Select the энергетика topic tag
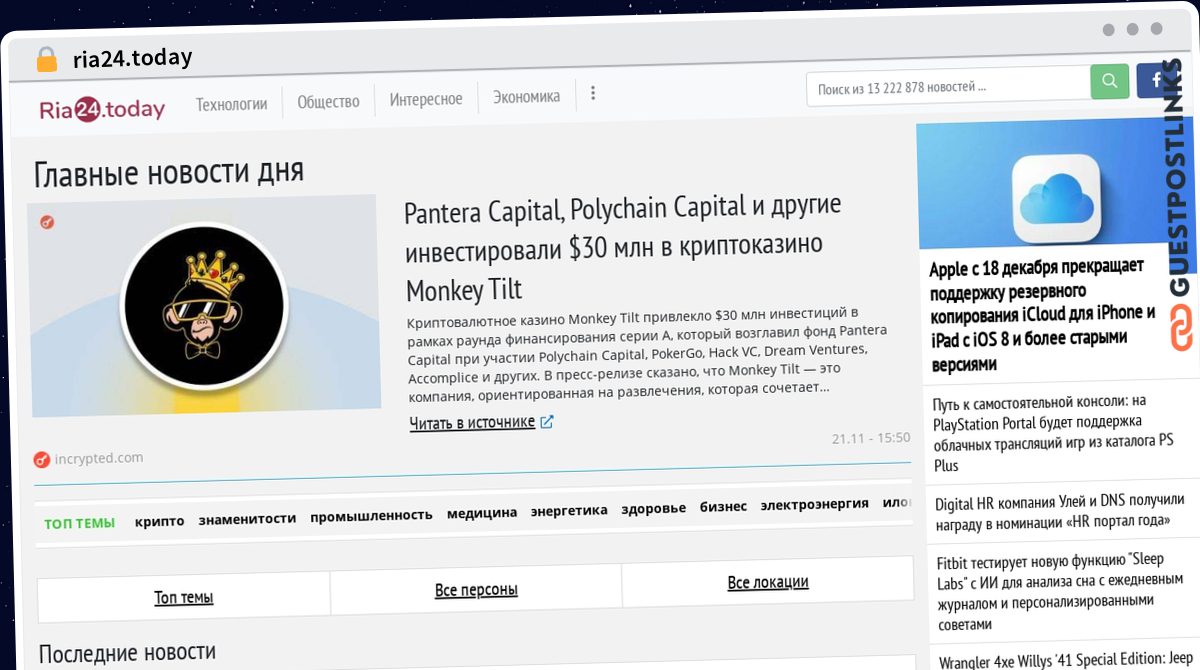The height and width of the screenshot is (670, 1200). [569, 511]
